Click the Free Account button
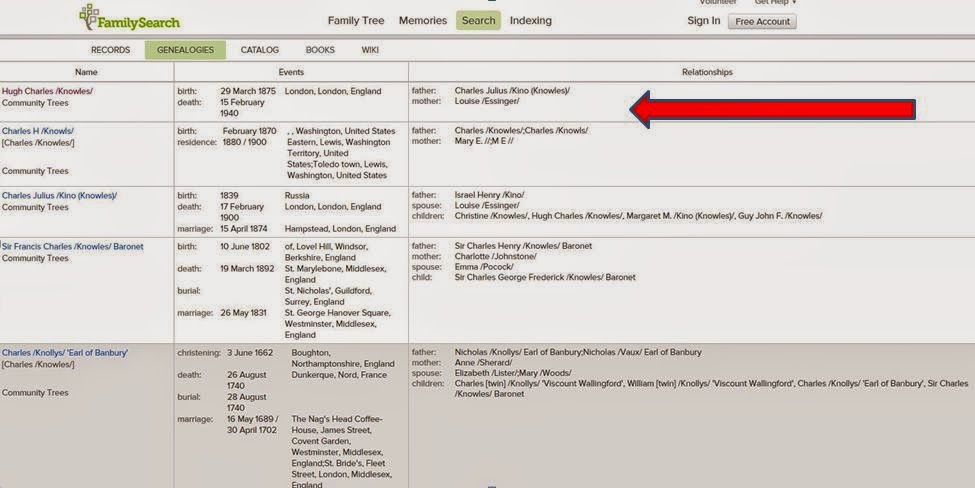The width and height of the screenshot is (975, 488). click(762, 21)
